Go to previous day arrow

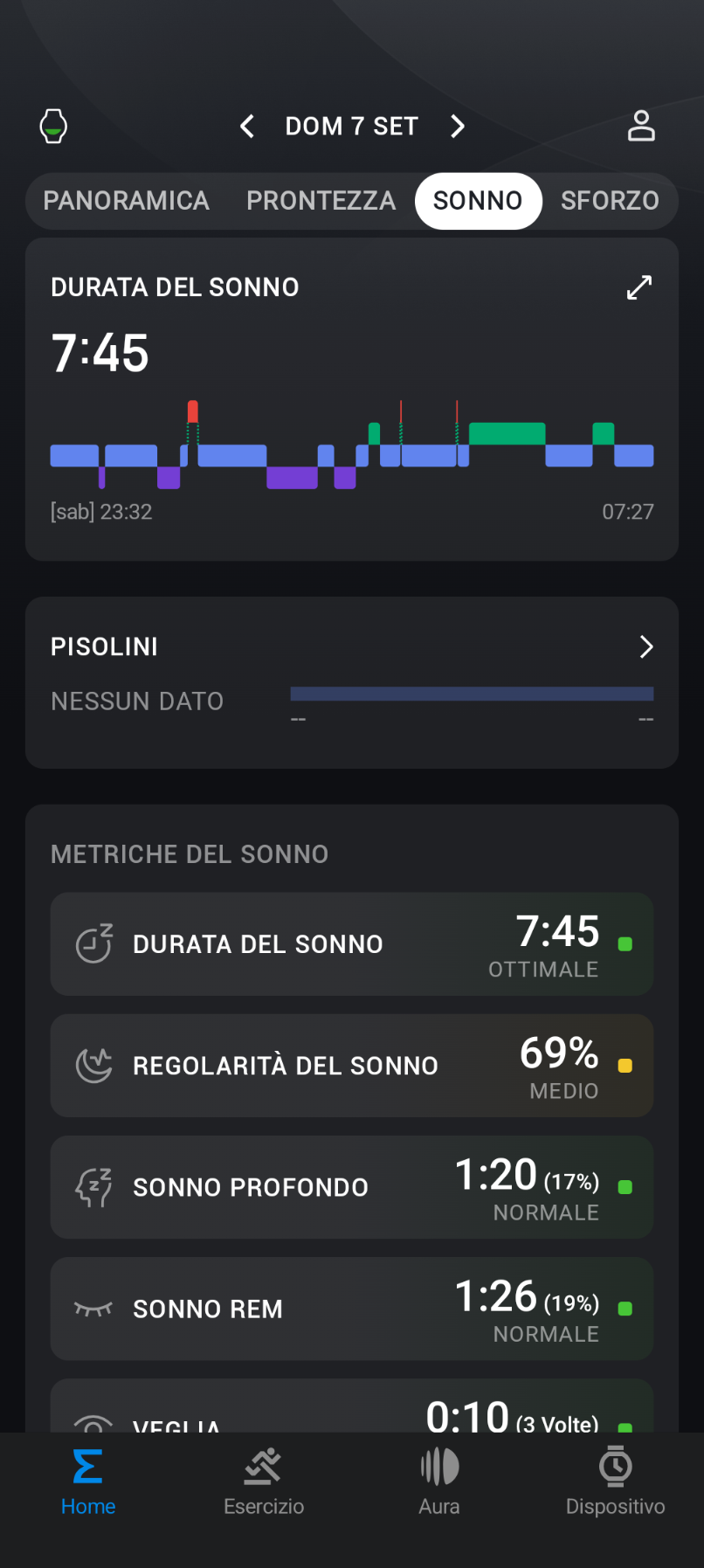247,127
